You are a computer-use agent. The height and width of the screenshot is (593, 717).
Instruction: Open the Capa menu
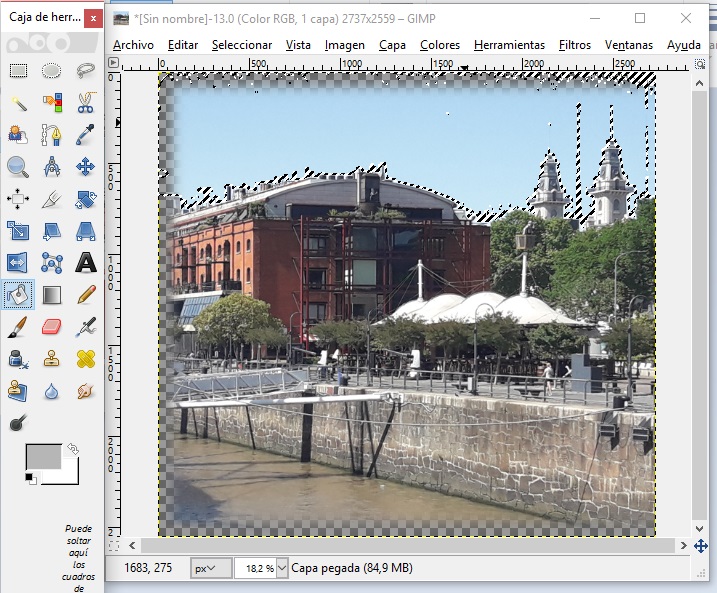(x=392, y=45)
